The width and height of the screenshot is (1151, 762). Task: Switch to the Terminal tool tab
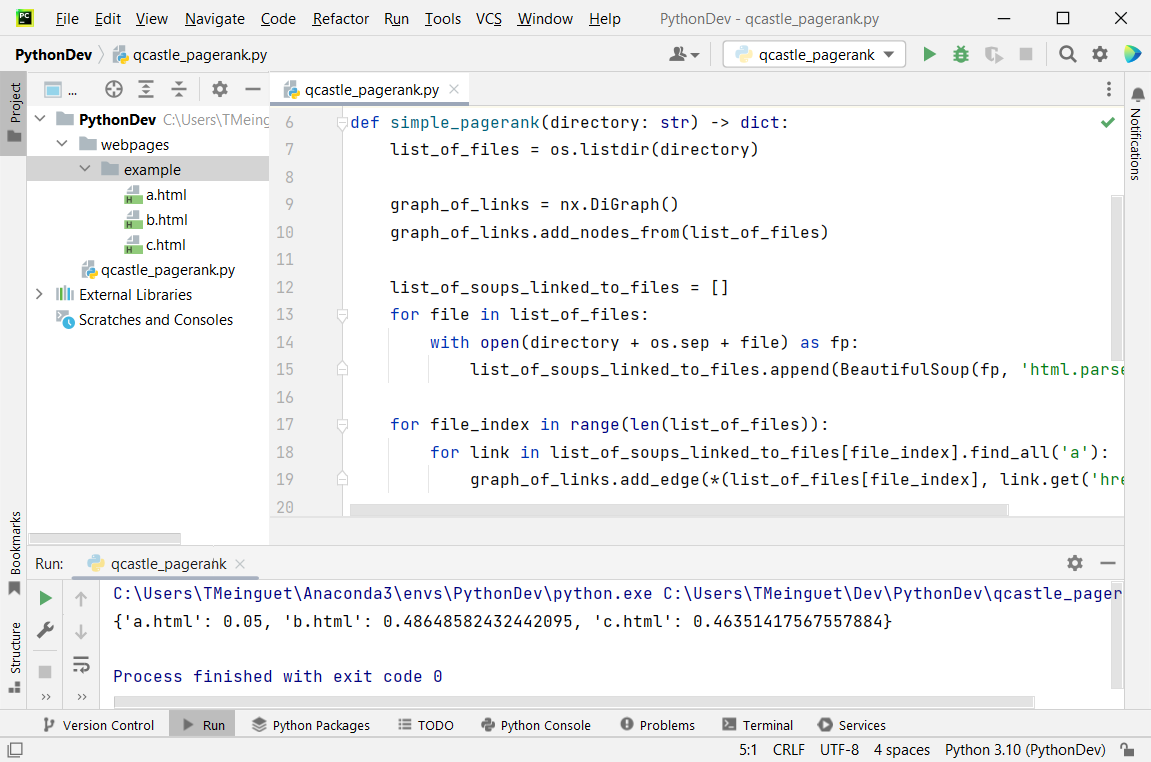tap(757, 725)
